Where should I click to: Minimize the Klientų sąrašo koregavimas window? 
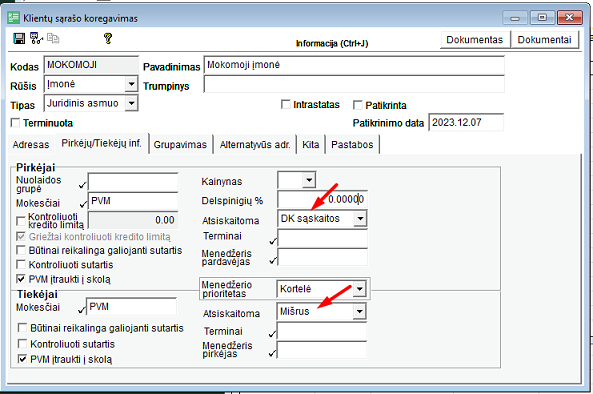[x=515, y=18]
